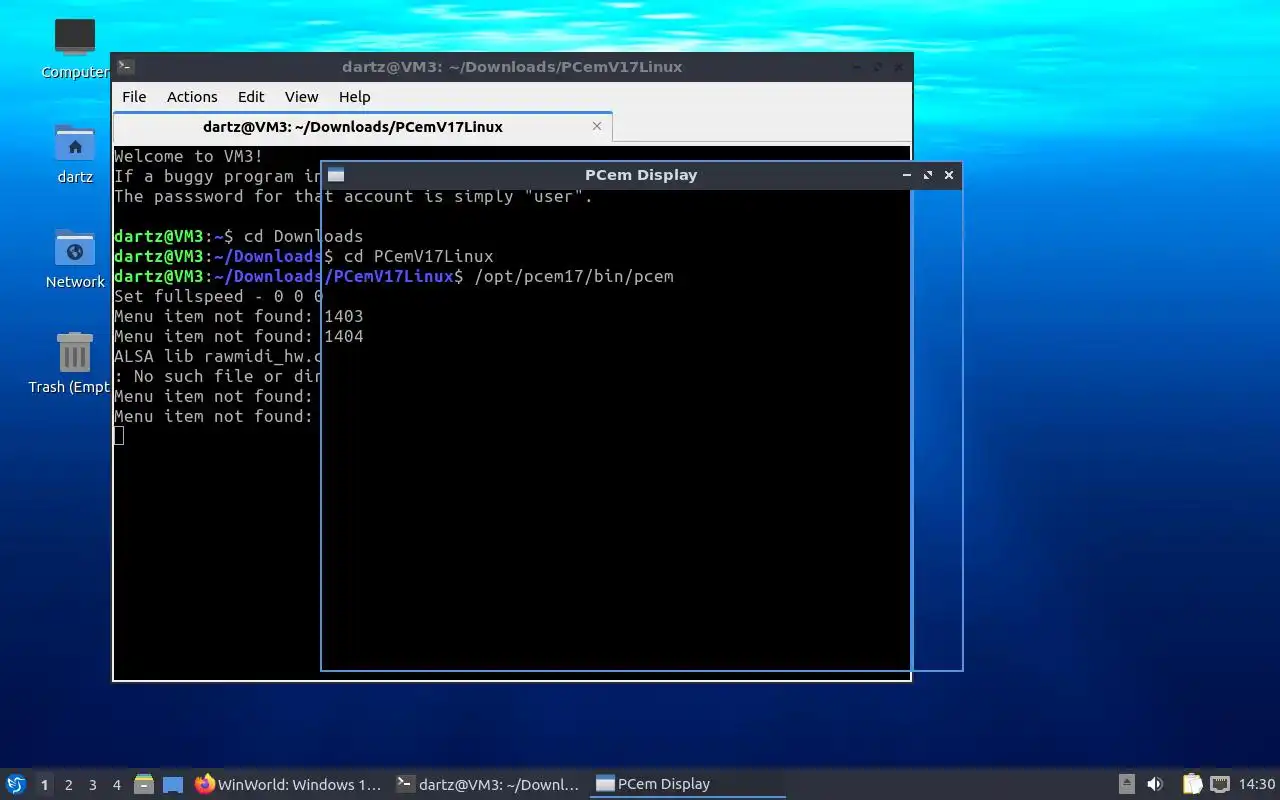Screen dimensions: 1280x800
Task: Open the volume control tray icon
Action: click(1155, 785)
